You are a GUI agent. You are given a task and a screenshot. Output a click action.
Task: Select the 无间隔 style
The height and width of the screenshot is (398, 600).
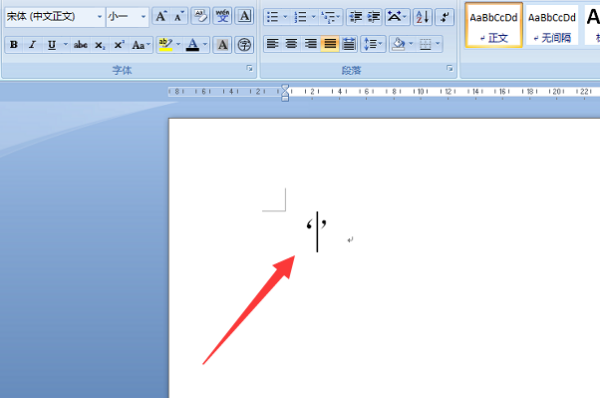552,25
